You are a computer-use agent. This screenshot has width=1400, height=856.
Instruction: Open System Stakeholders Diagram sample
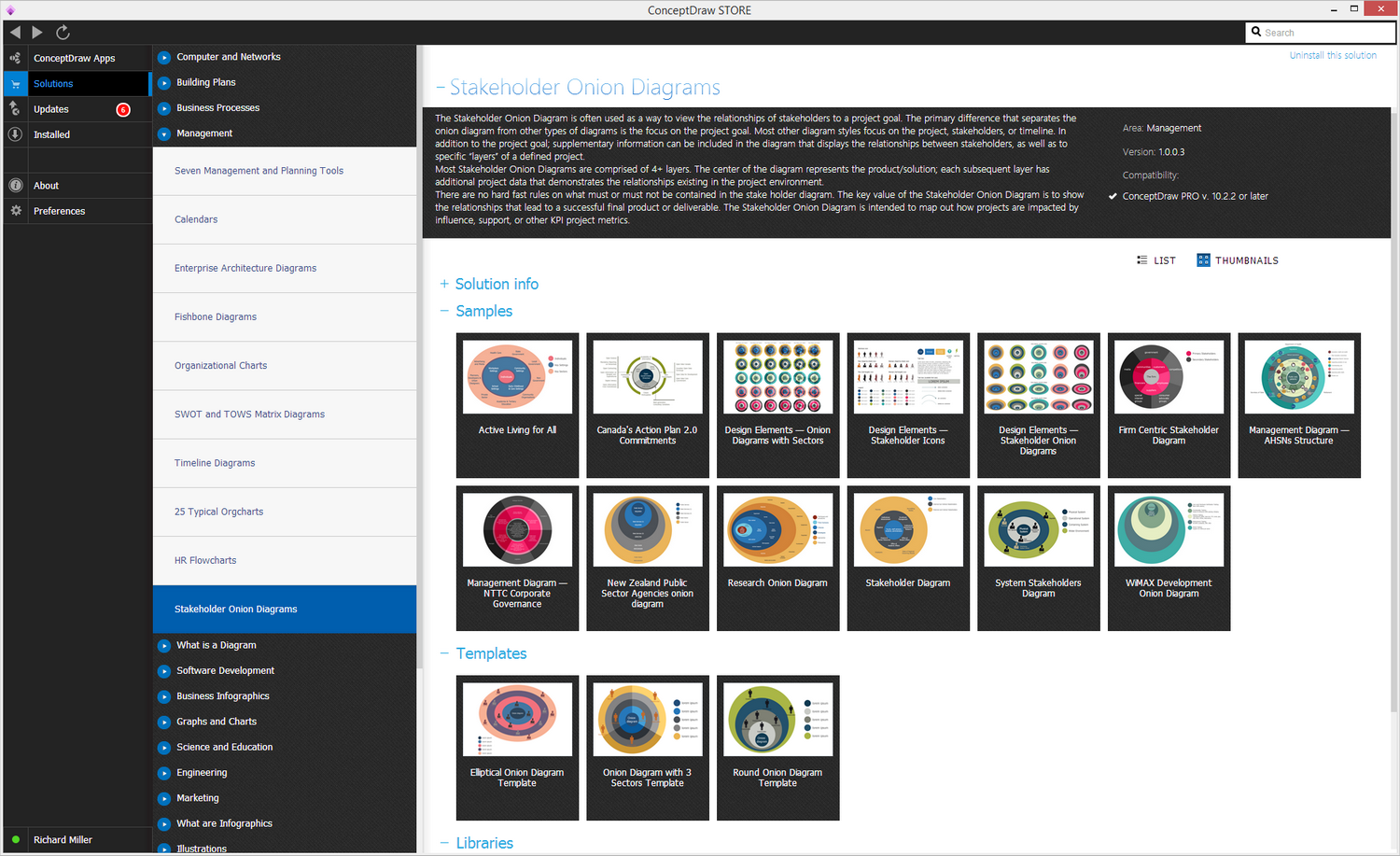tap(1039, 558)
